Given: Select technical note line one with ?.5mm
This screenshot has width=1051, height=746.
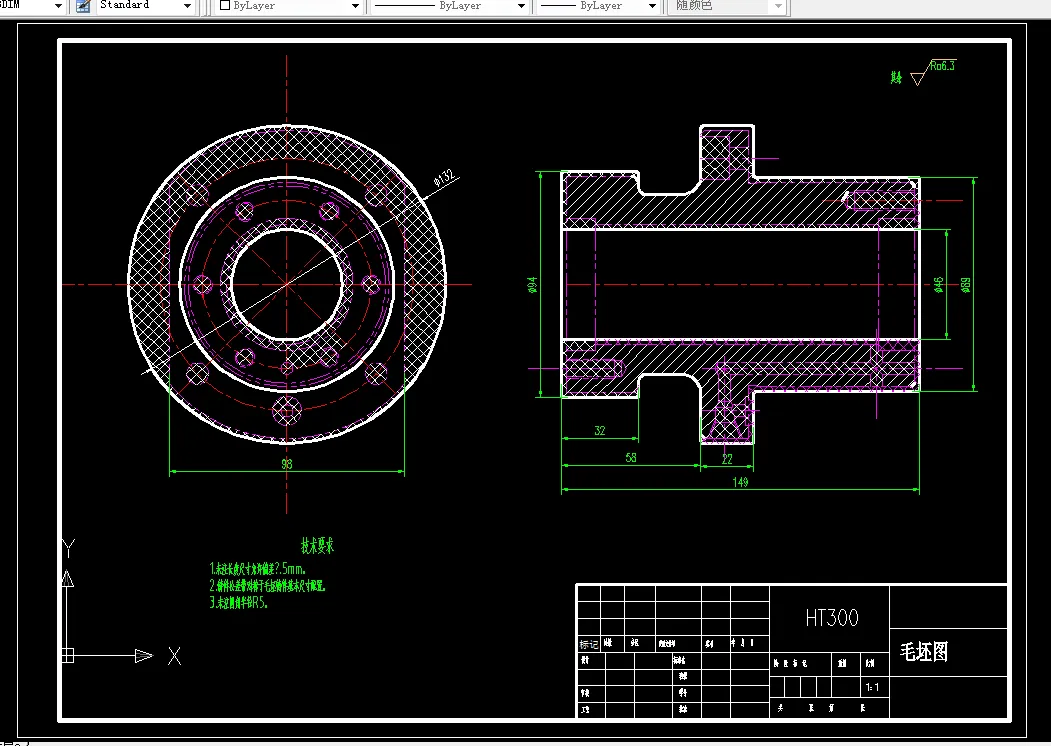Looking at the screenshot, I should [x=258, y=569].
